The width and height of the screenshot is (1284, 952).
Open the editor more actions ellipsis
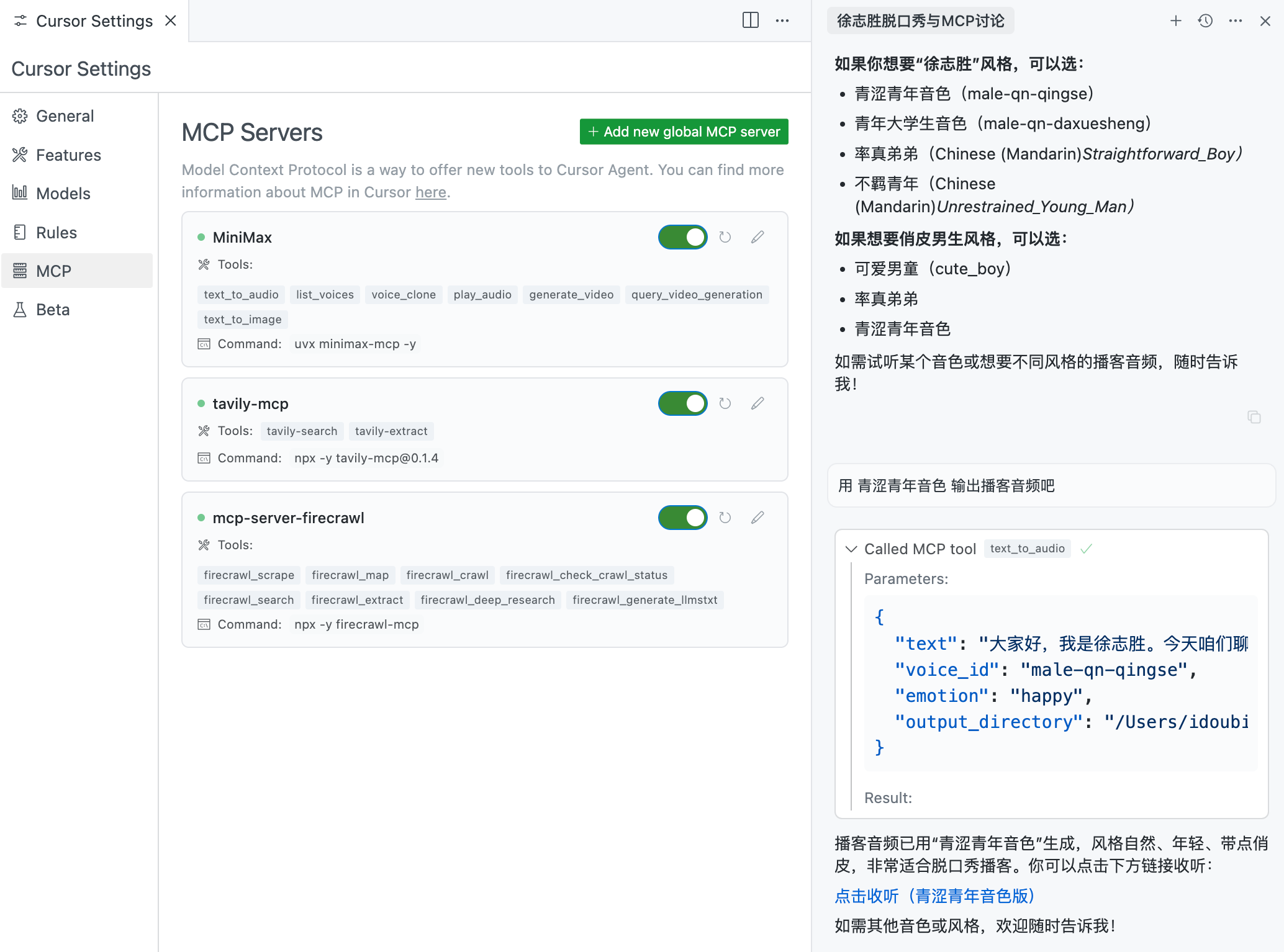[x=782, y=20]
